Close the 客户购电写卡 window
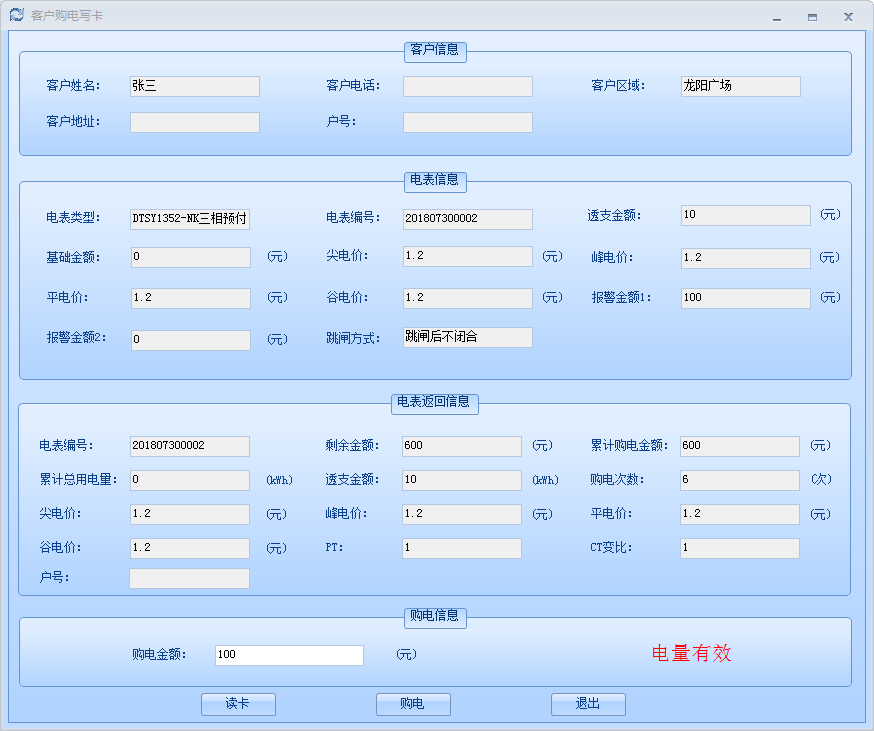The image size is (874, 731). [848, 17]
